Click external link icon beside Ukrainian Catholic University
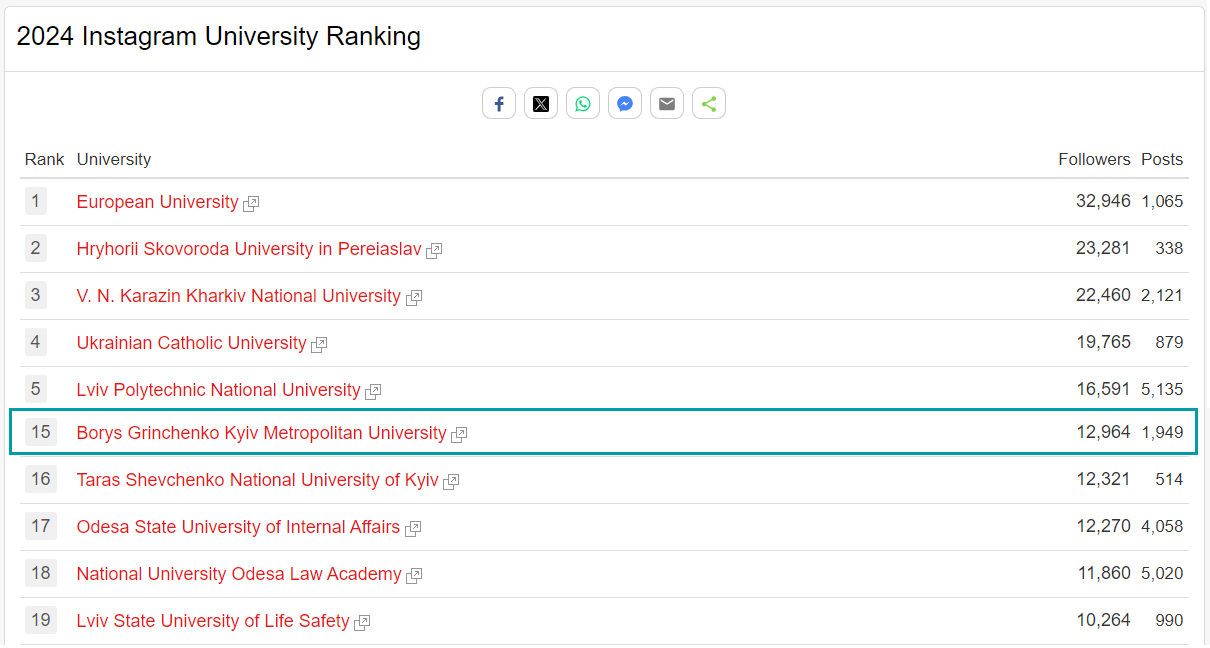Screen dimensions: 1210x648 point(319,344)
